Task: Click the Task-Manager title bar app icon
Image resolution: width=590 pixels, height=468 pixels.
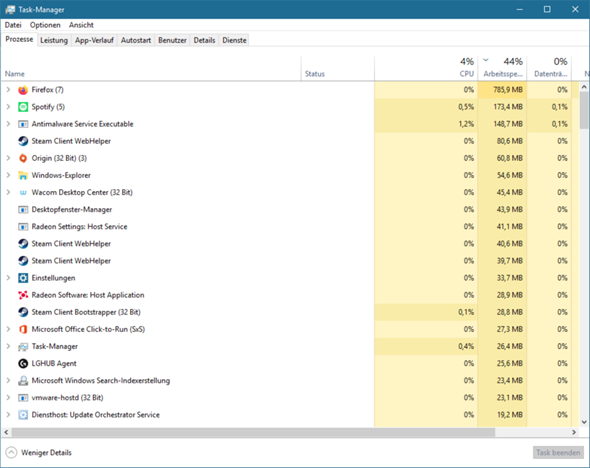Action: (10, 9)
